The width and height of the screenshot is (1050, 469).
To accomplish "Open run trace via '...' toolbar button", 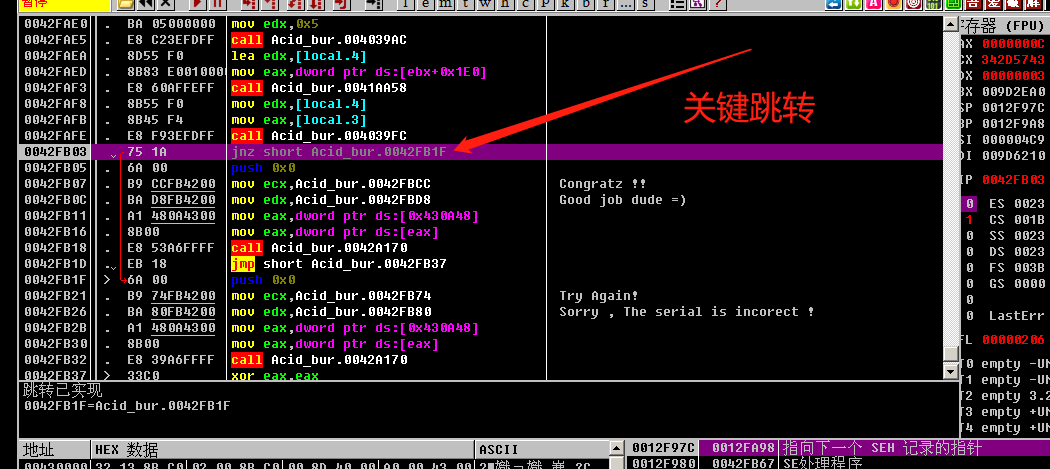I will (x=625, y=3).
